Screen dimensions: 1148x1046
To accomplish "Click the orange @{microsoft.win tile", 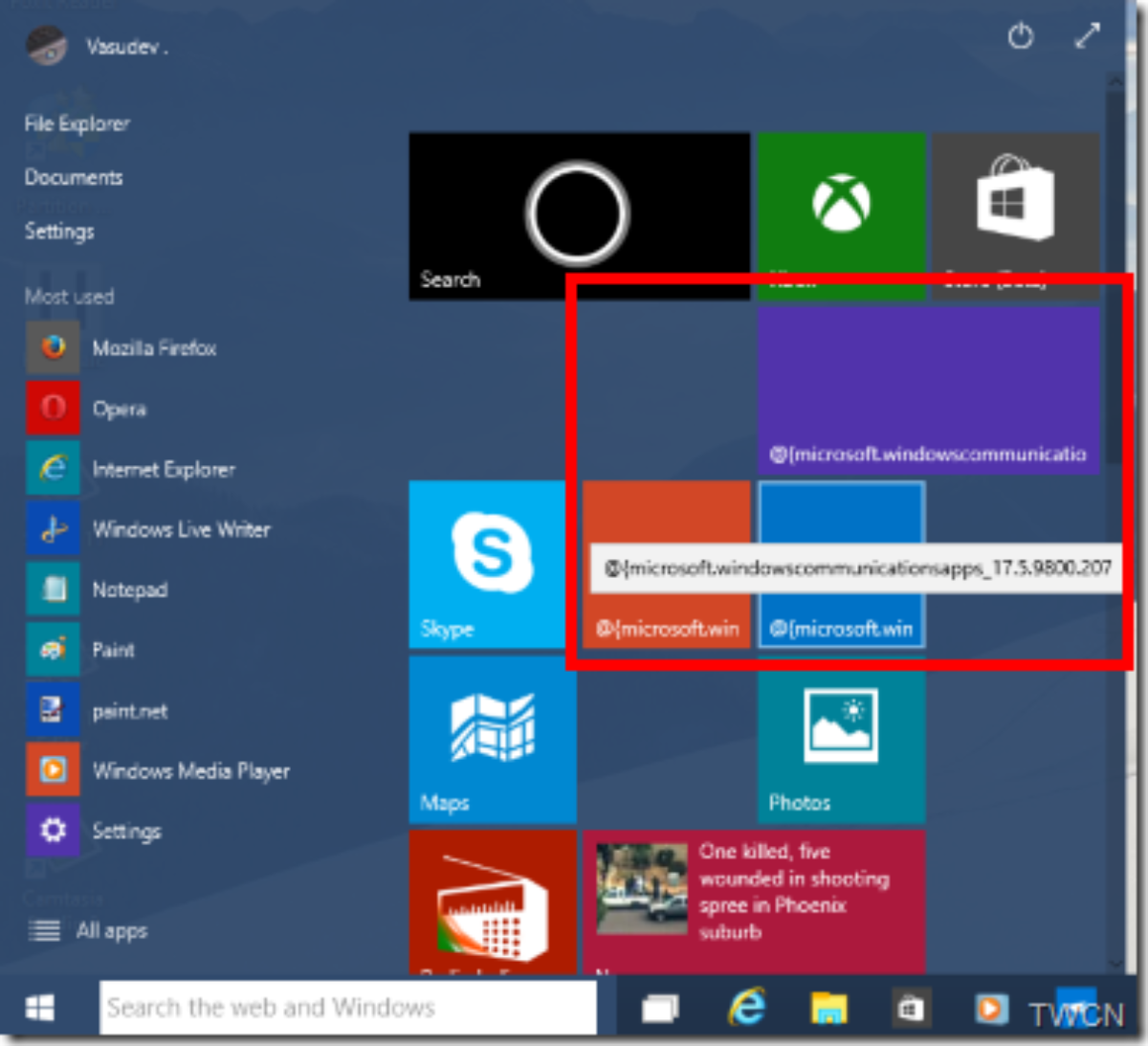I will (x=667, y=565).
